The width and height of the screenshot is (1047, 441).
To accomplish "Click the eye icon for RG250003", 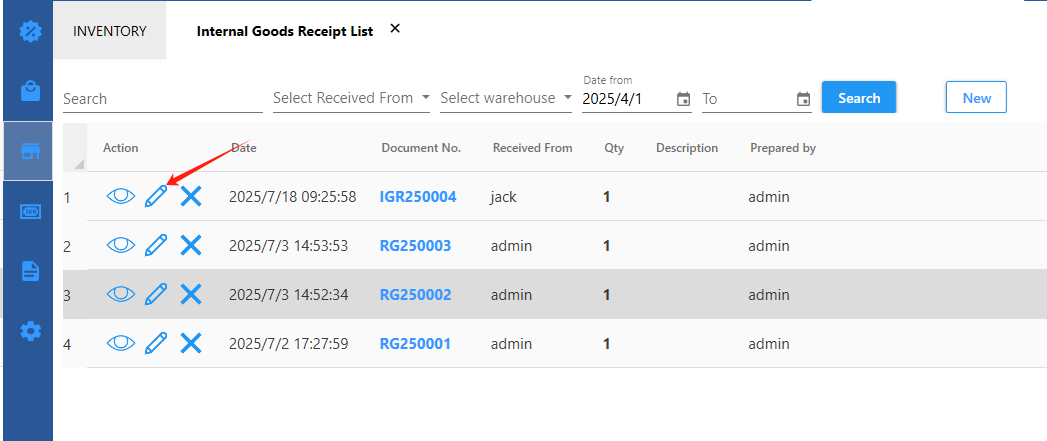I will [120, 246].
